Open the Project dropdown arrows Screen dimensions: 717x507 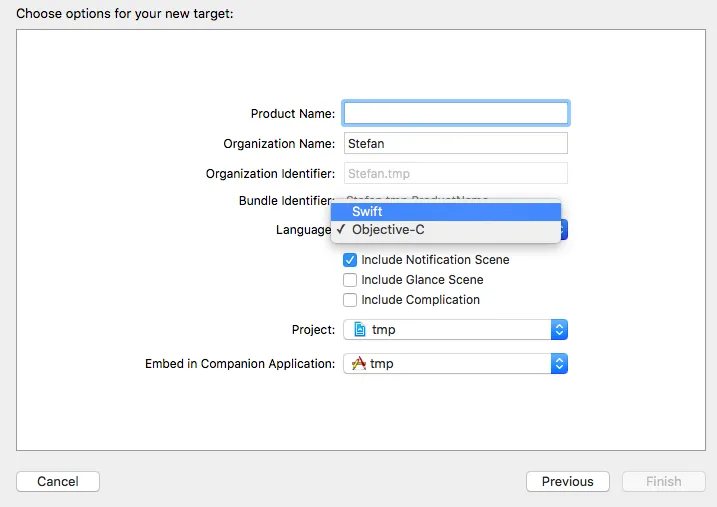(560, 330)
